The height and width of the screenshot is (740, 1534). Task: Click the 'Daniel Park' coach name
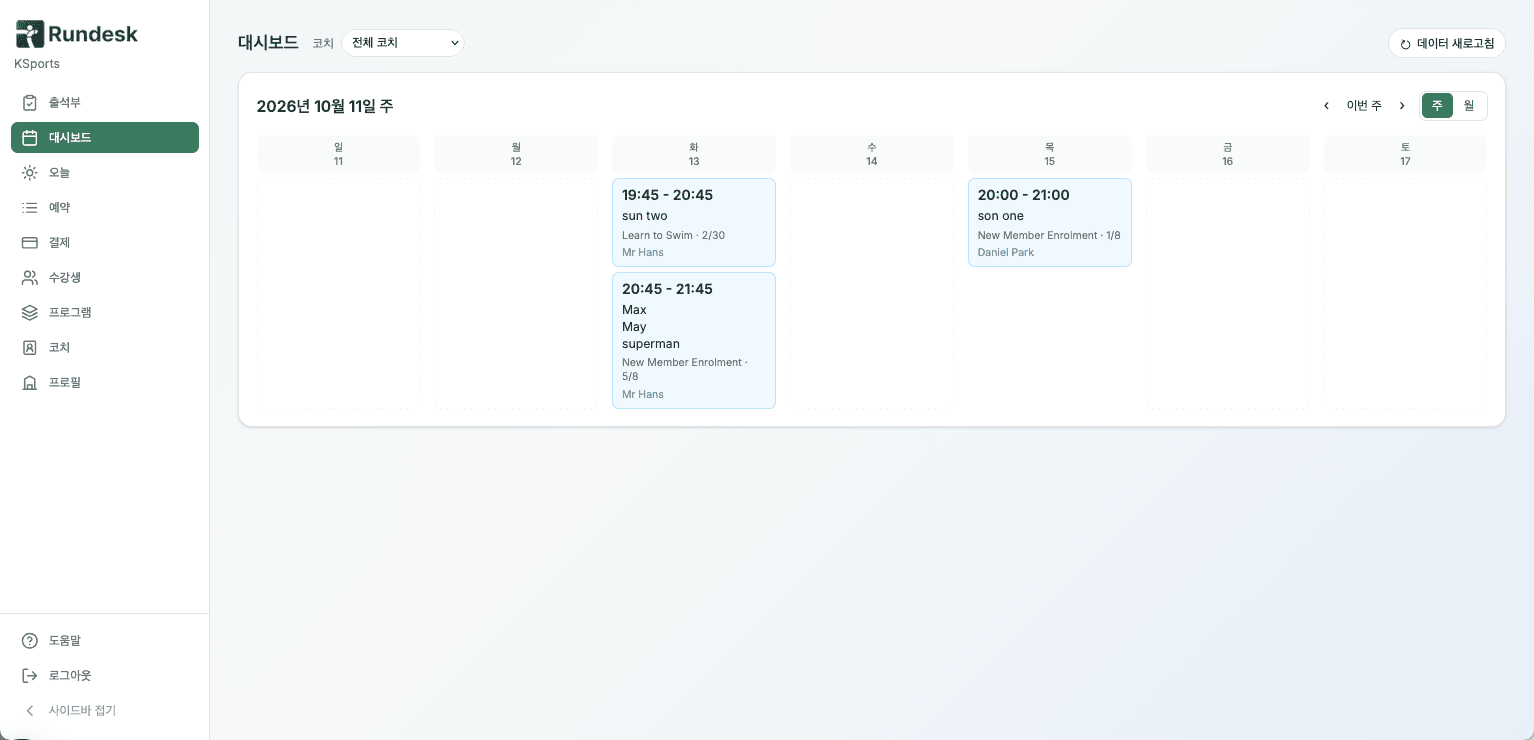point(1006,253)
